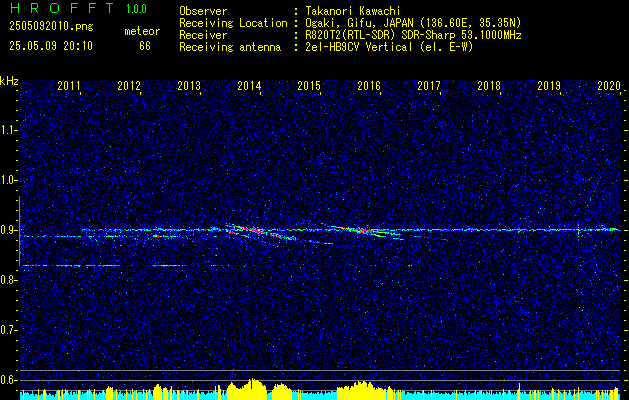Click the 2020 time marker
629x400 pixels.
click(609, 86)
